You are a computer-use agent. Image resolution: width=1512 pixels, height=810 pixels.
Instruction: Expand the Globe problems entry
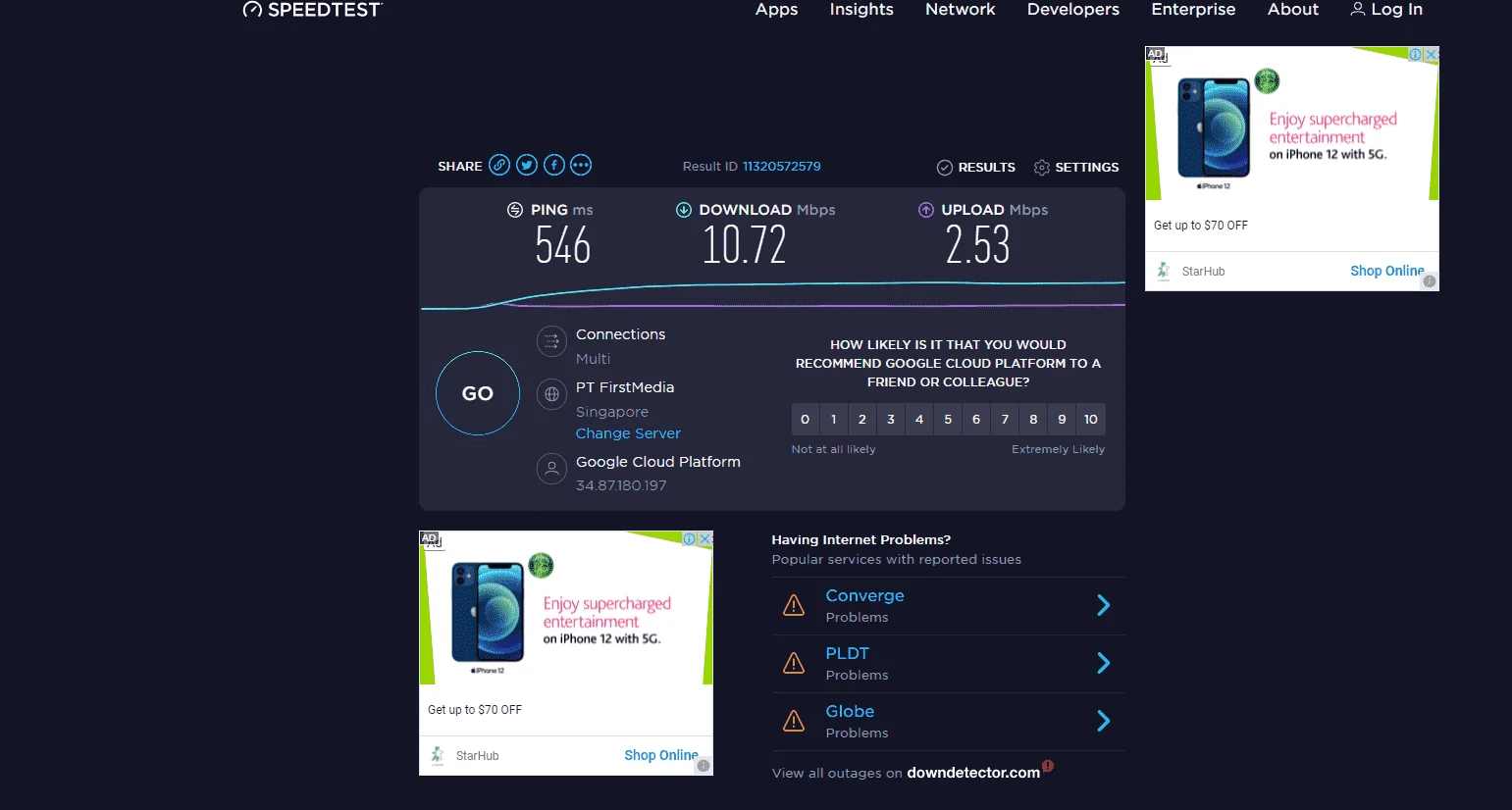coord(1104,722)
